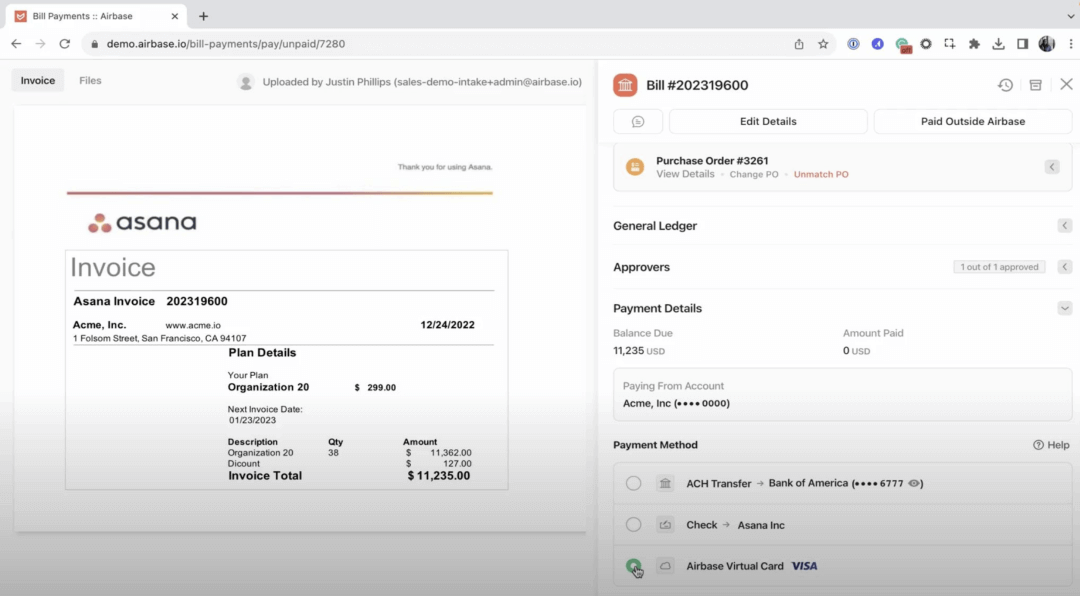Bookmark this page with the star
Screen dimensions: 1080x596
[x=823, y=43]
